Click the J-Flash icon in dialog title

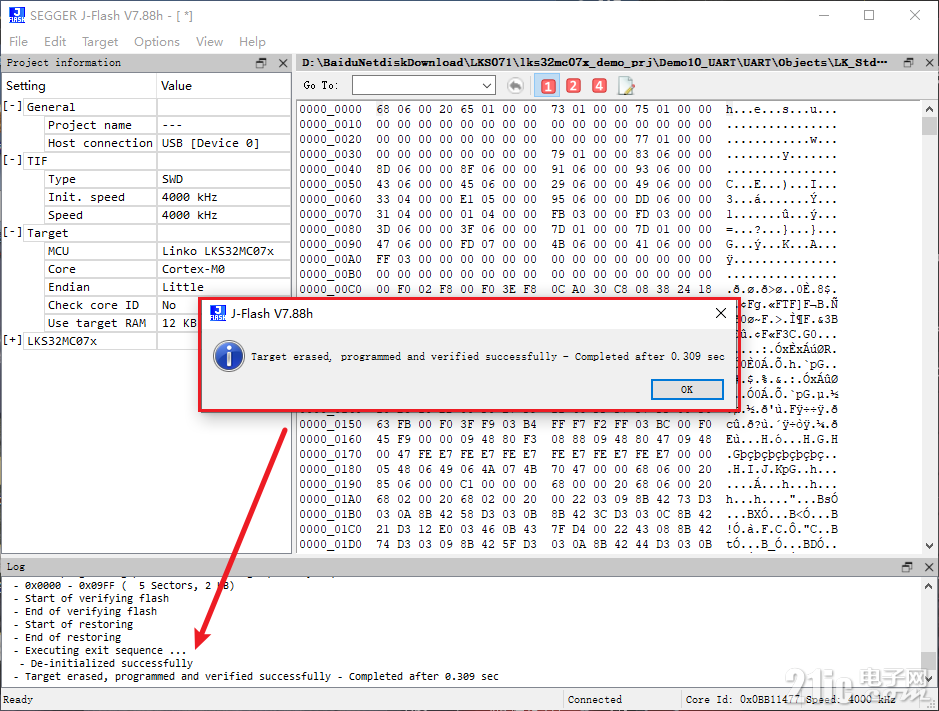click(218, 313)
